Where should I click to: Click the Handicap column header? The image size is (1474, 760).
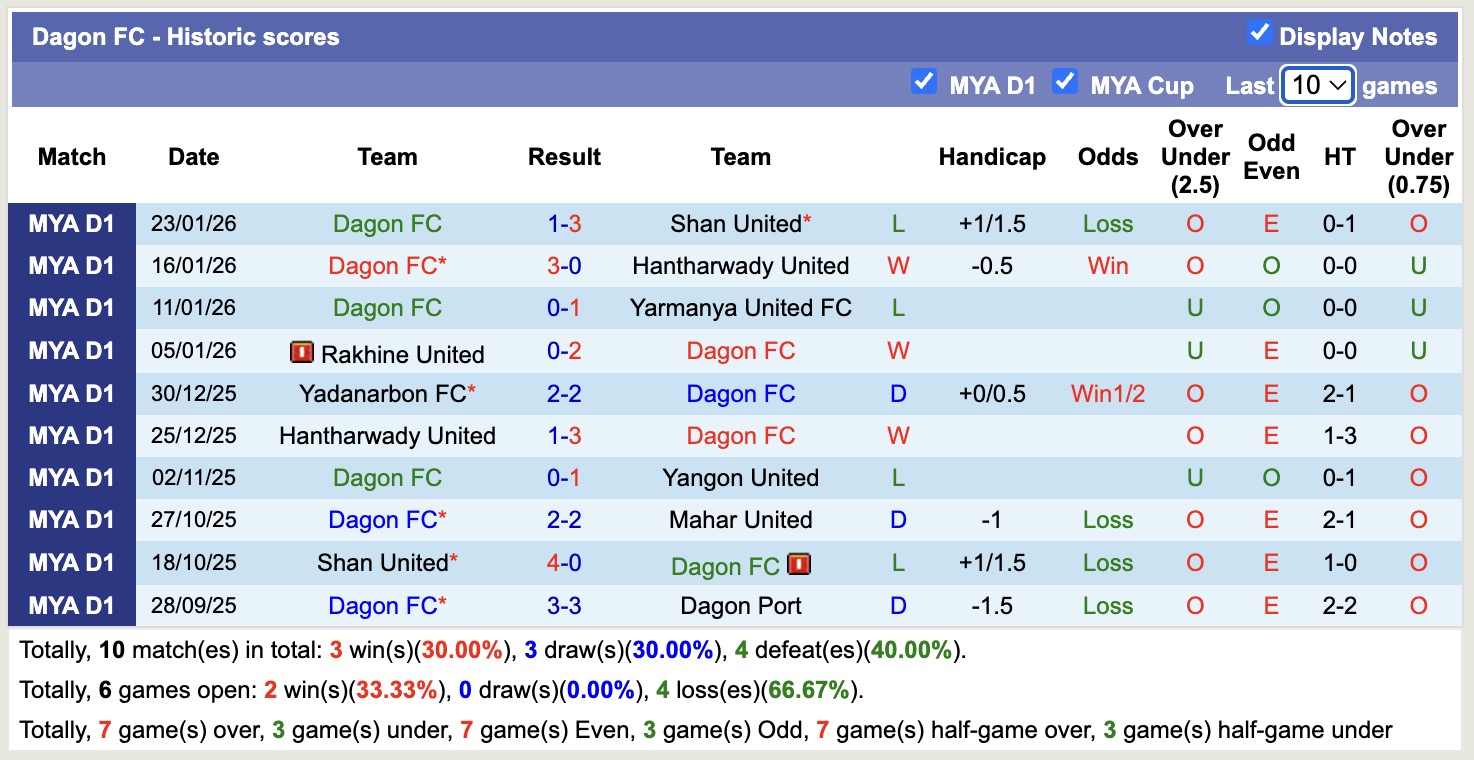click(992, 156)
